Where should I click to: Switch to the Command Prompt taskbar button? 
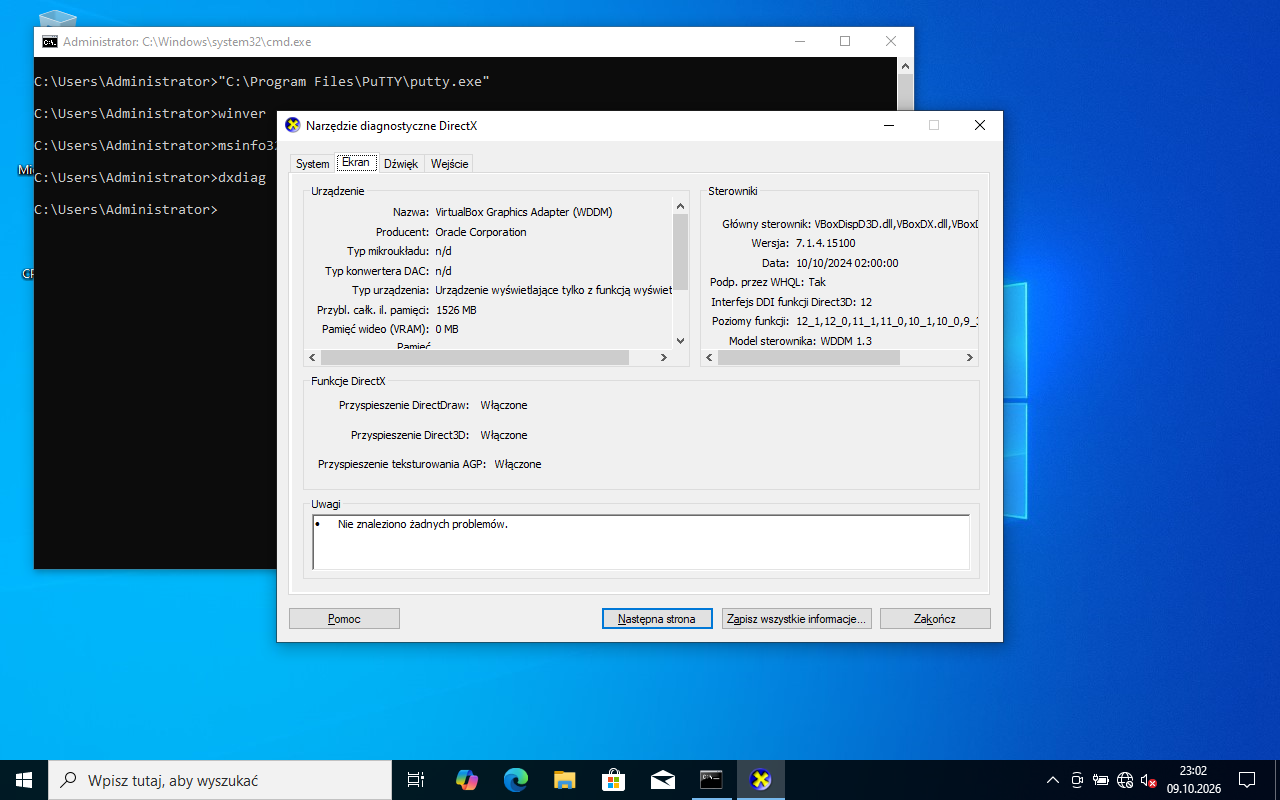pyautogui.click(x=711, y=779)
